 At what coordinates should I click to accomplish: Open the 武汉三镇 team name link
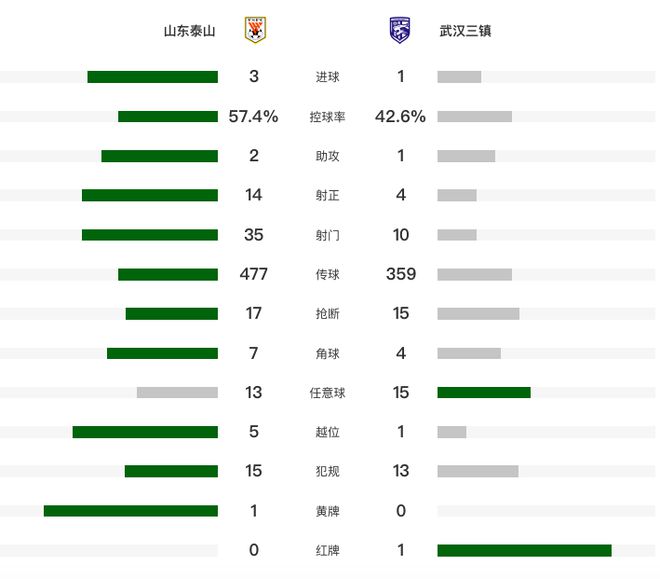[x=465, y=31]
